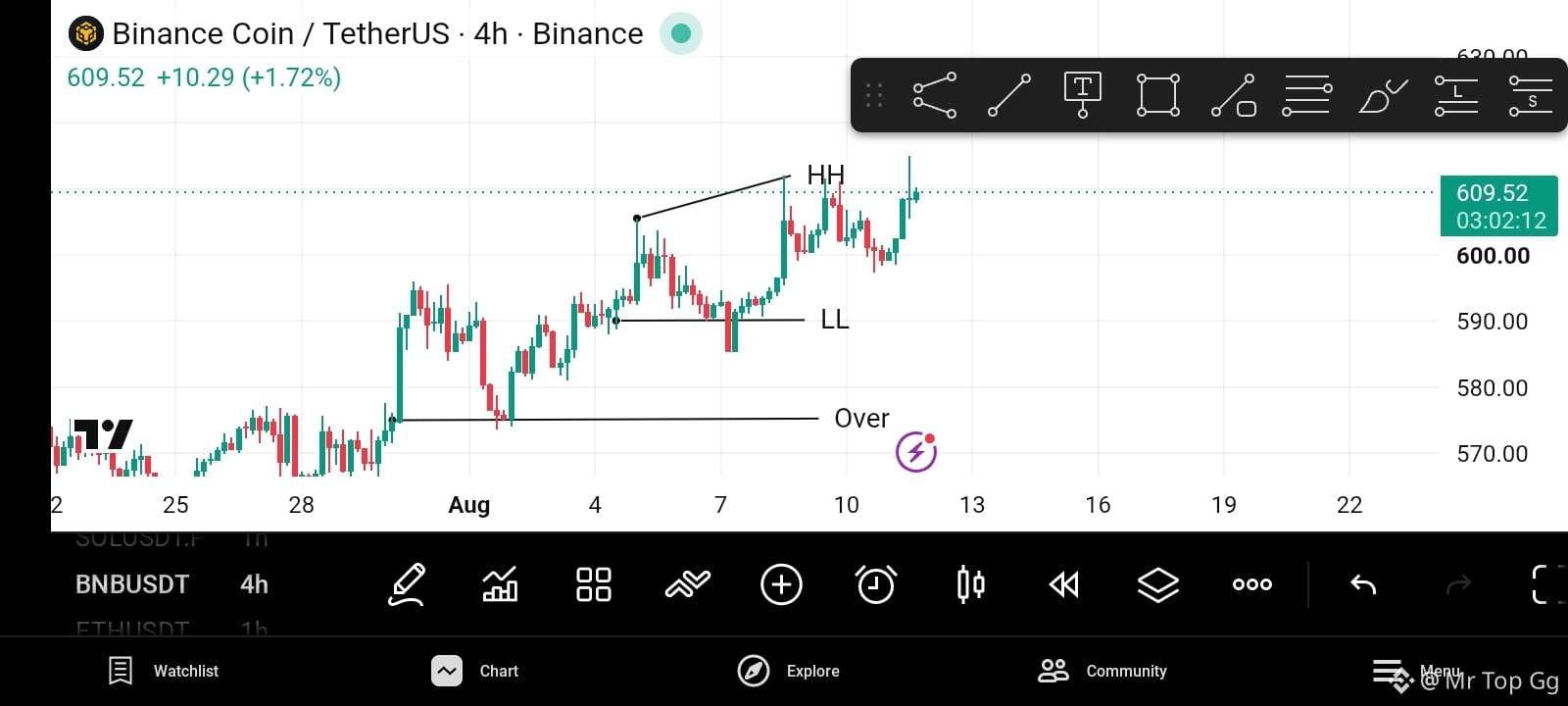Switch to the Community tab
This screenshot has width=1568, height=706.
(x=1102, y=671)
